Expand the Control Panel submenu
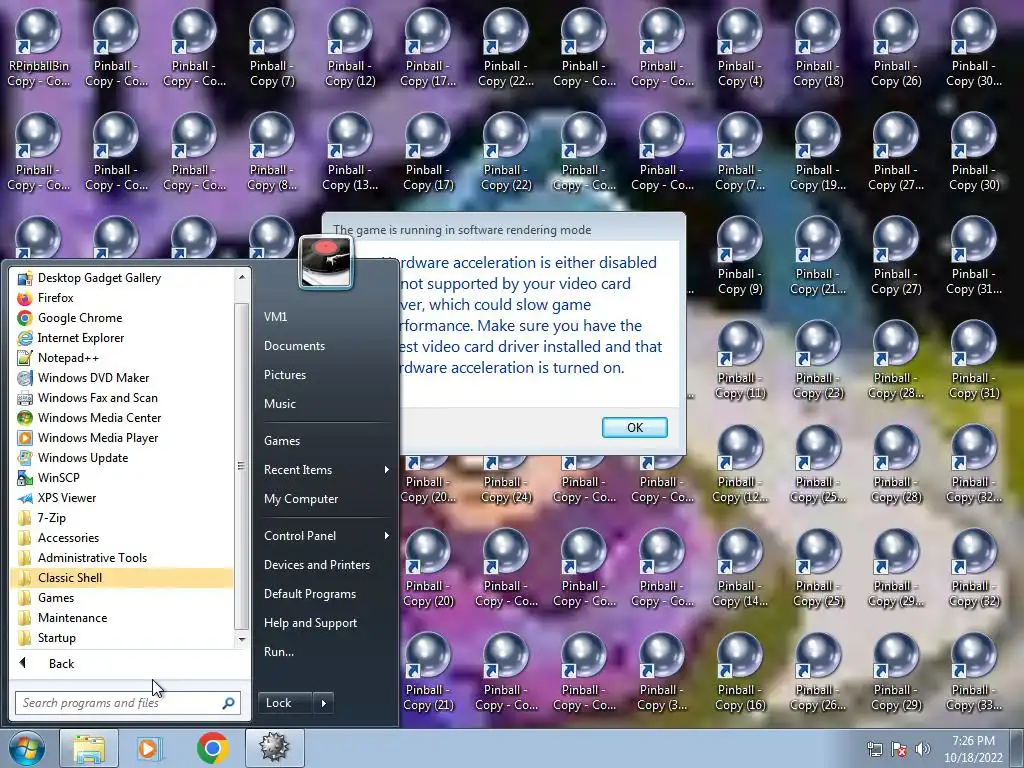The image size is (1024, 768). coord(326,536)
